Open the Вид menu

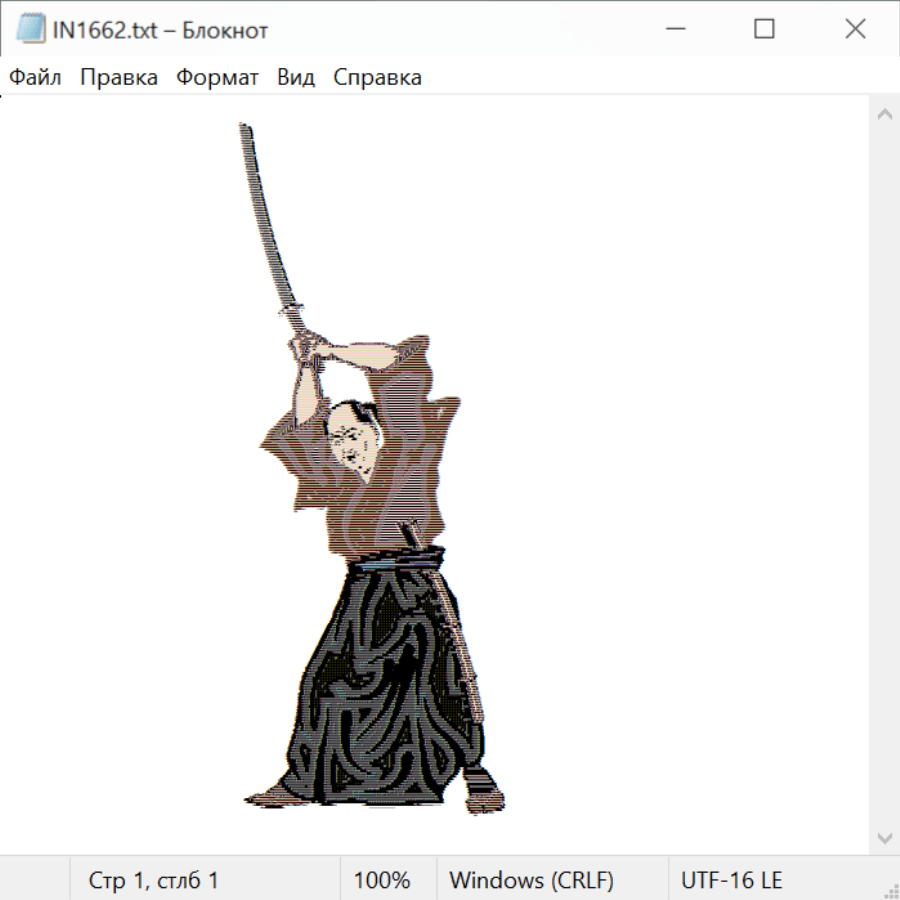click(296, 78)
